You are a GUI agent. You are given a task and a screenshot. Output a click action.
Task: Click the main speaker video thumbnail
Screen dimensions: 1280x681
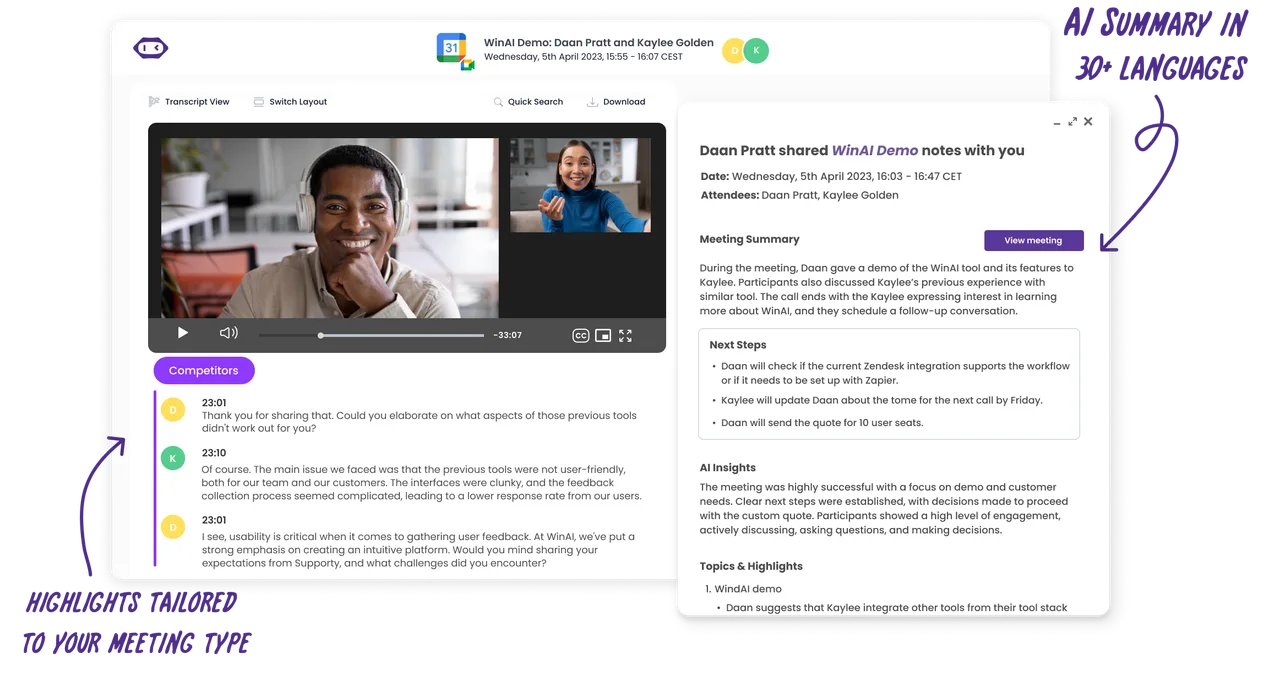(x=329, y=228)
